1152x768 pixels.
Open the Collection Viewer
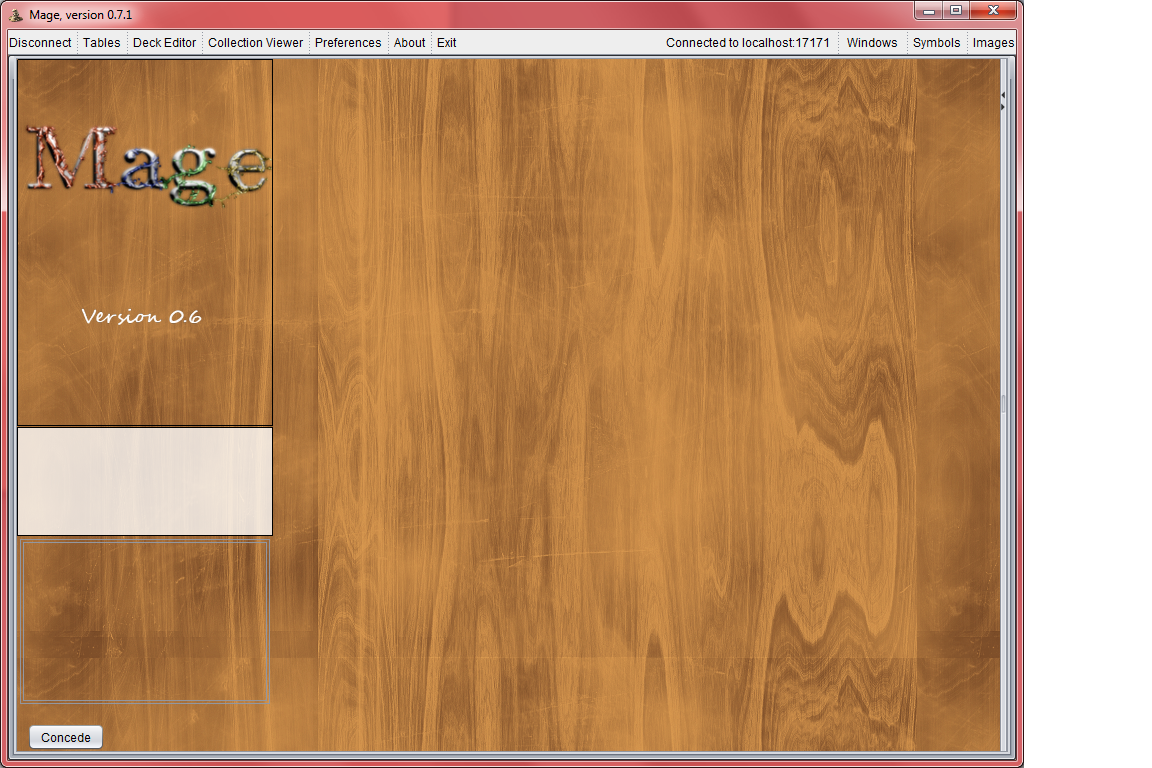coord(255,43)
